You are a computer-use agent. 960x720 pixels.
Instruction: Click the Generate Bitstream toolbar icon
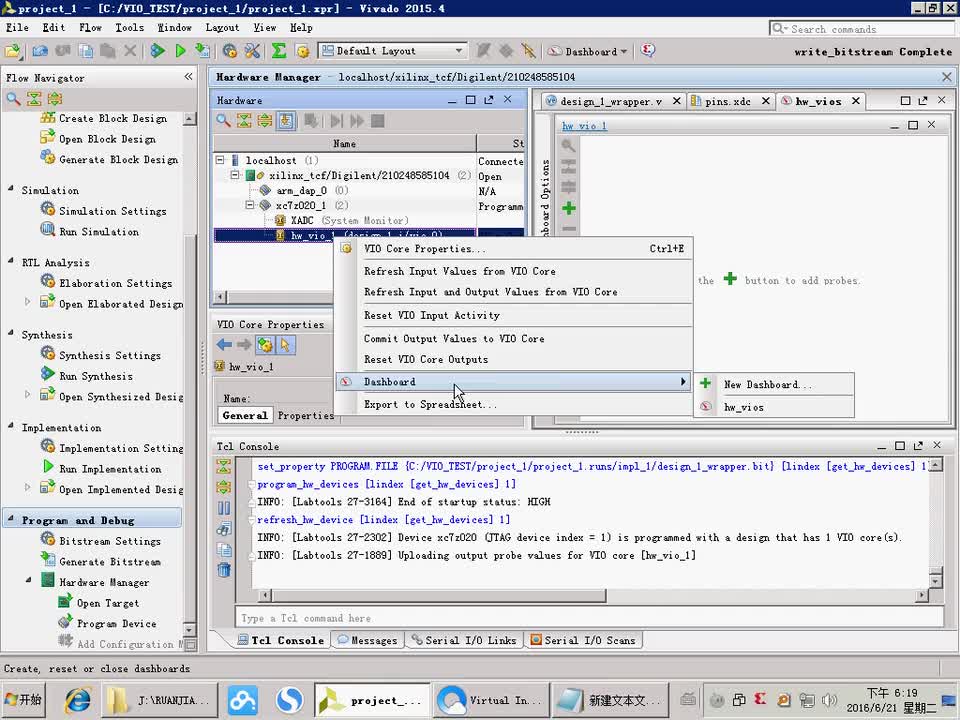[202, 51]
